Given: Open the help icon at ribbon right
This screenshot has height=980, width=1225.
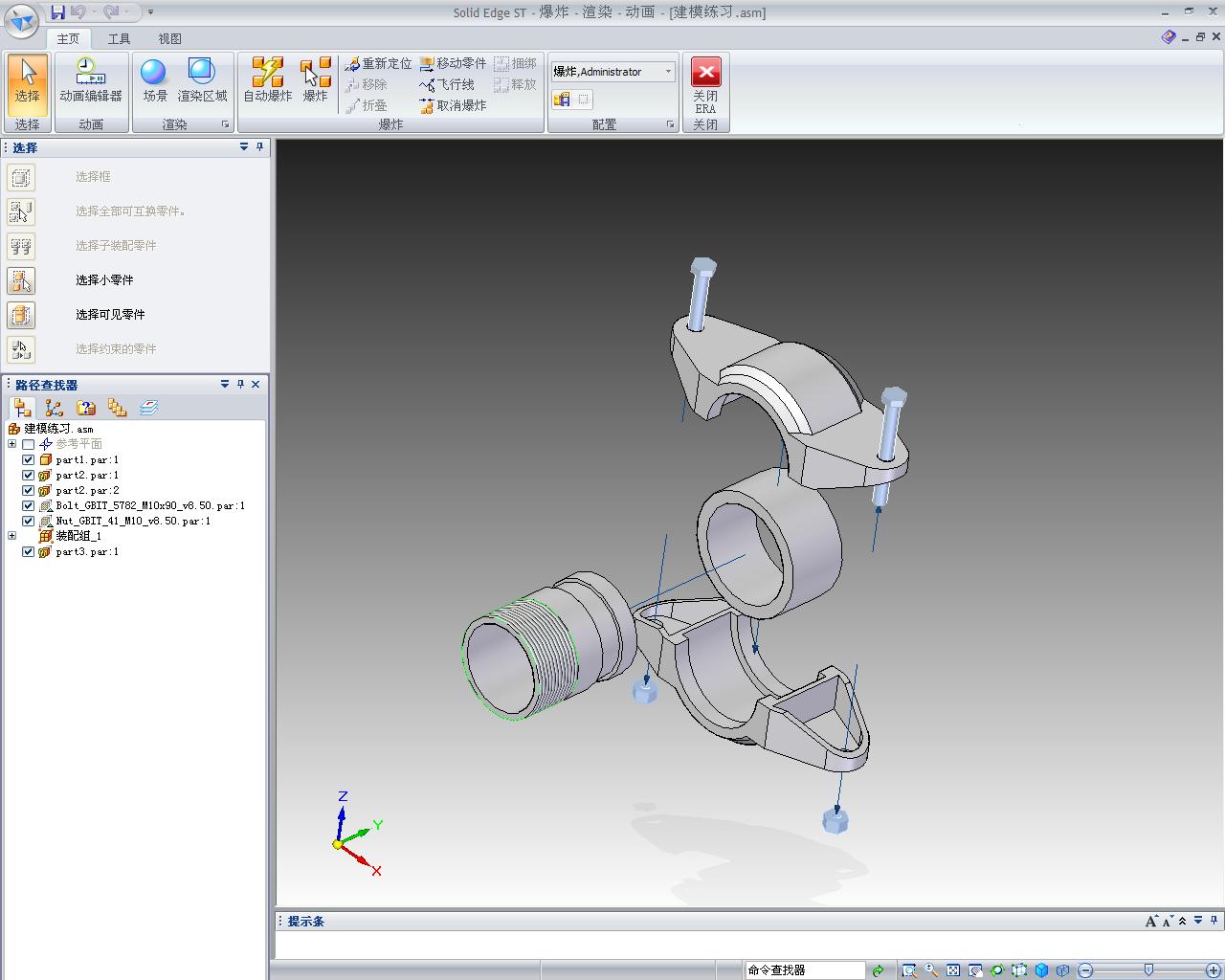Looking at the screenshot, I should click(1169, 37).
